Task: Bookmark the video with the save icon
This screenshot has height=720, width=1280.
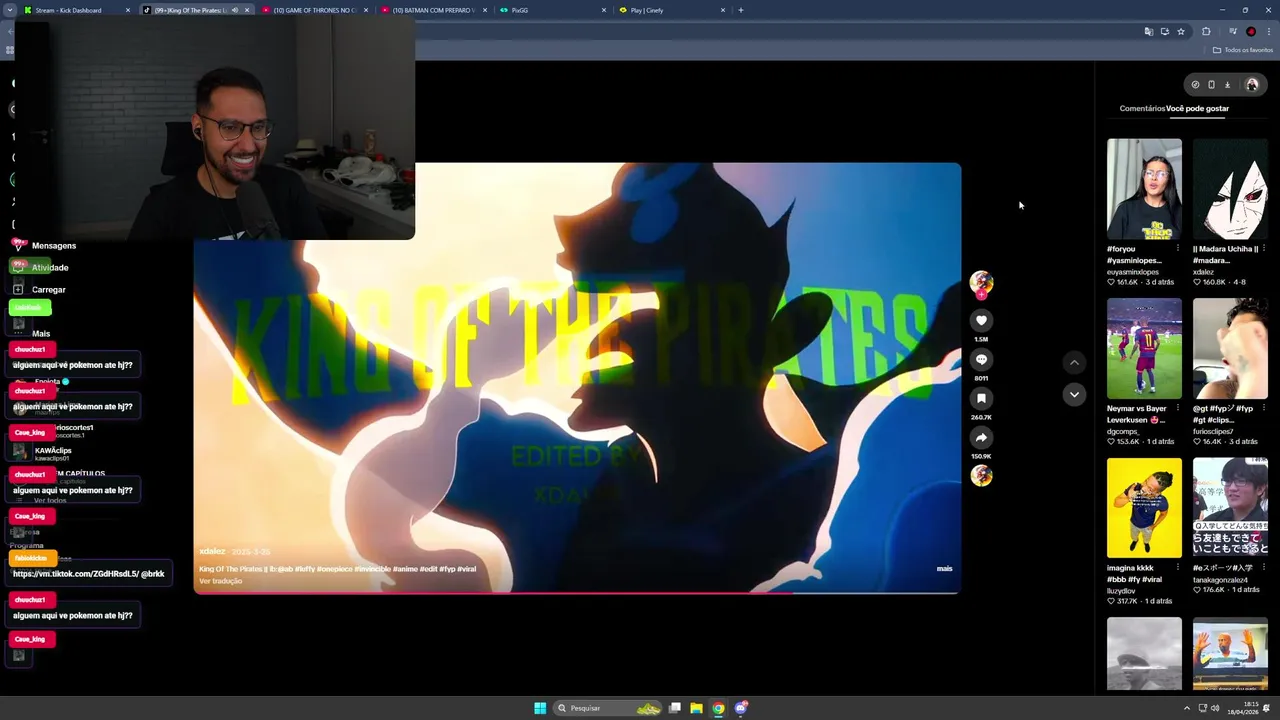Action: click(x=981, y=398)
